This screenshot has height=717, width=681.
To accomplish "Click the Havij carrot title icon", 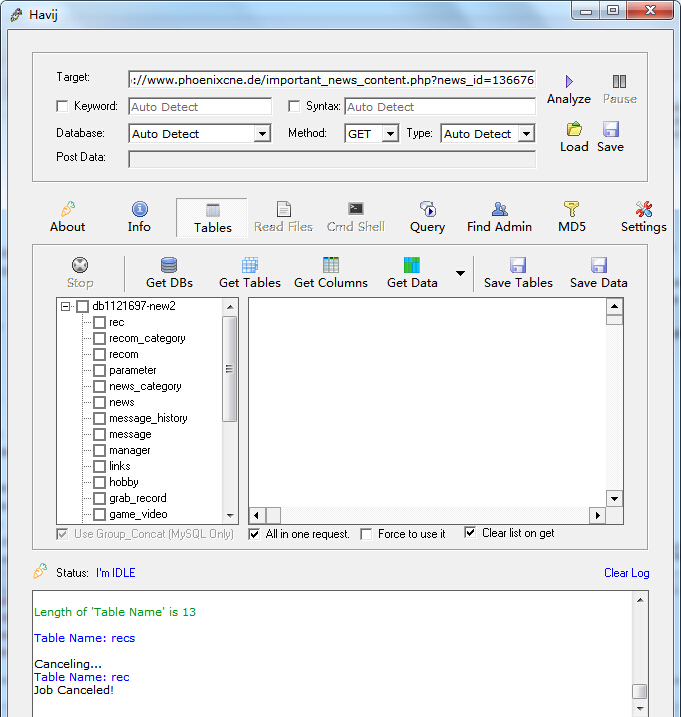I will point(16,15).
